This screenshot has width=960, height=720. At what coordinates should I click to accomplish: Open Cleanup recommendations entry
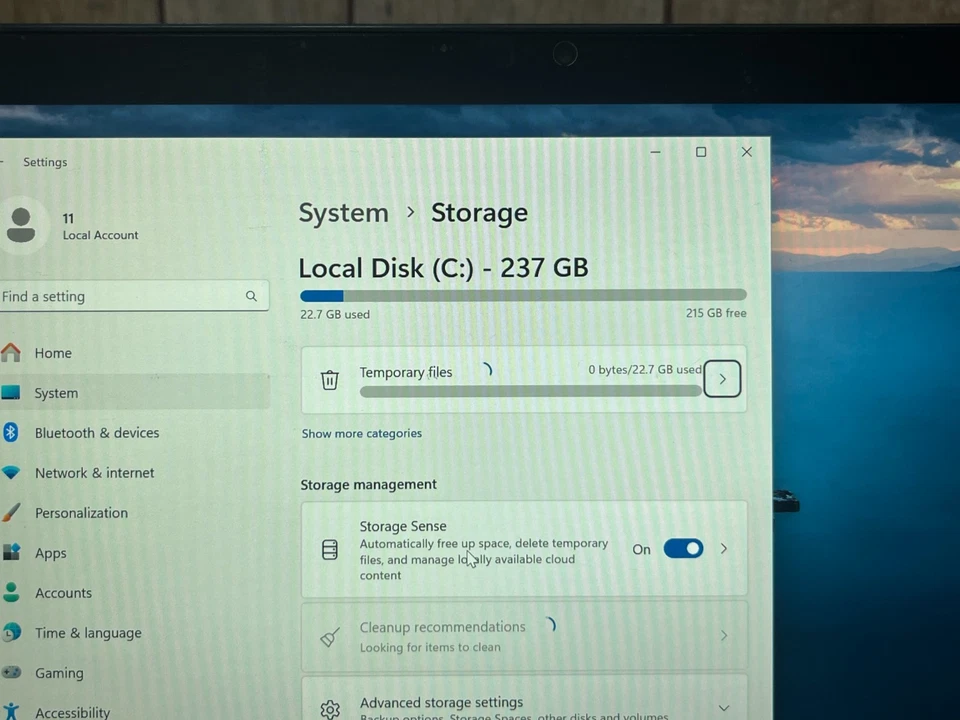point(524,636)
